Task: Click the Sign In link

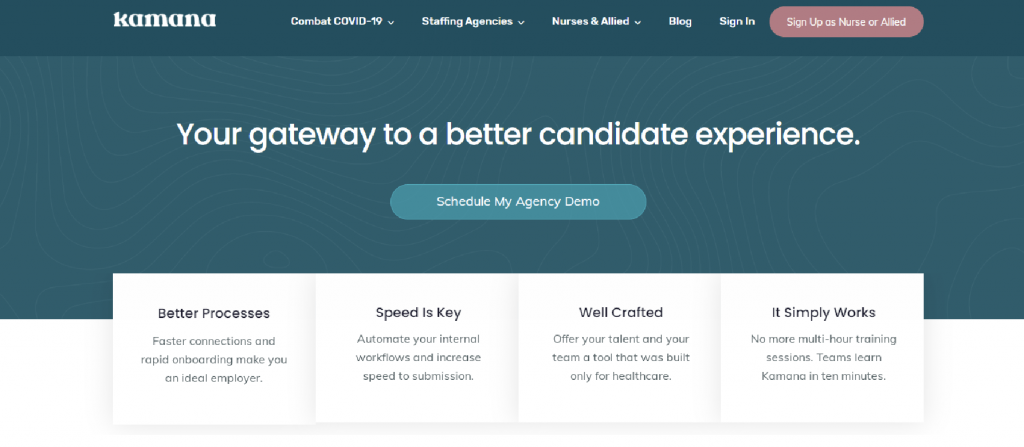Action: pos(737,22)
